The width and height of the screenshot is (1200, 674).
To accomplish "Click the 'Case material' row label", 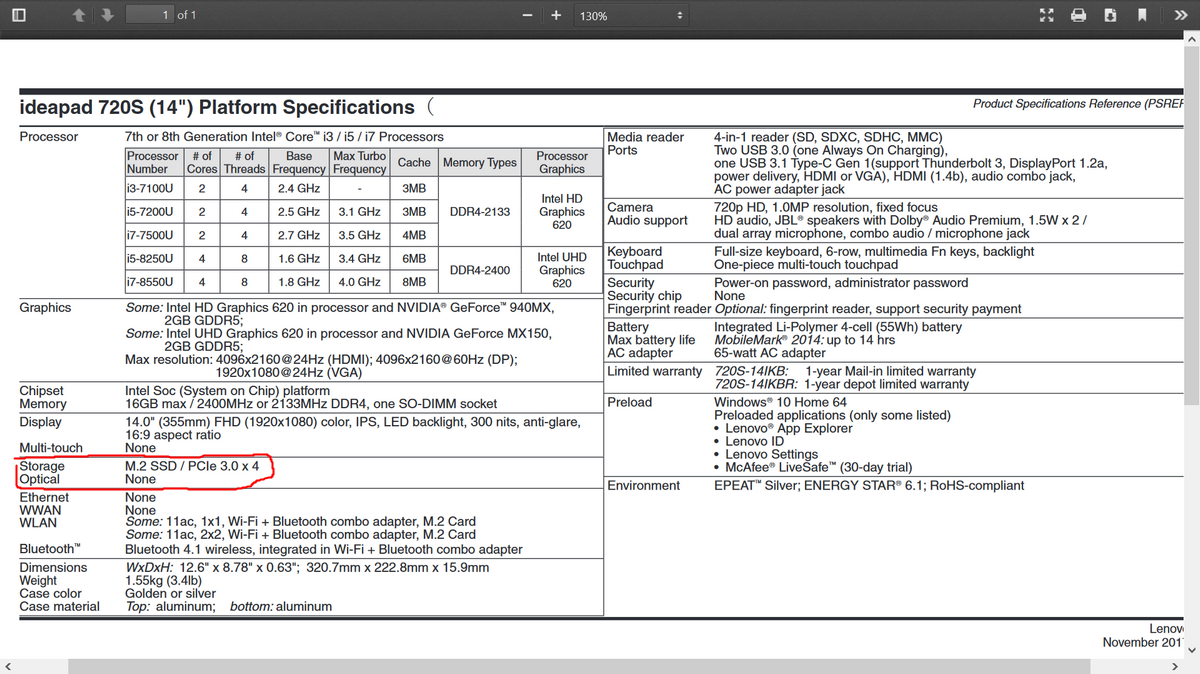I will 60,606.
